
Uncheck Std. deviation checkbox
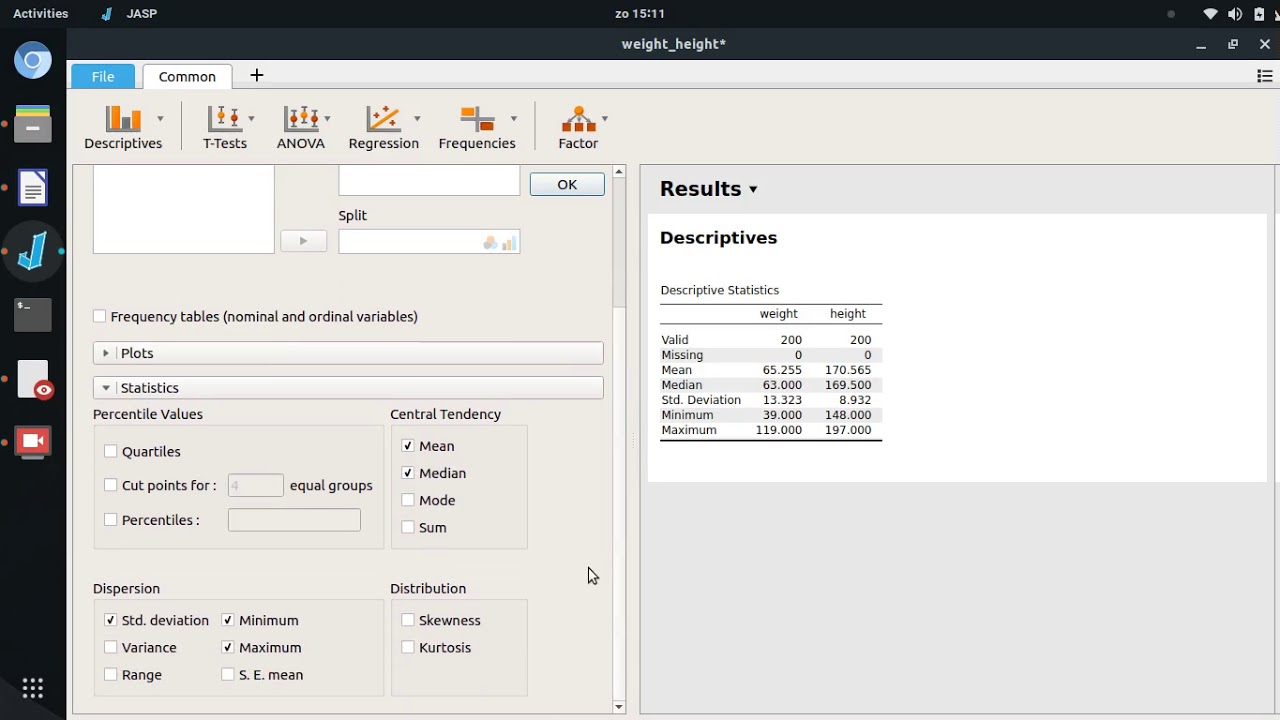pyautogui.click(x=111, y=620)
